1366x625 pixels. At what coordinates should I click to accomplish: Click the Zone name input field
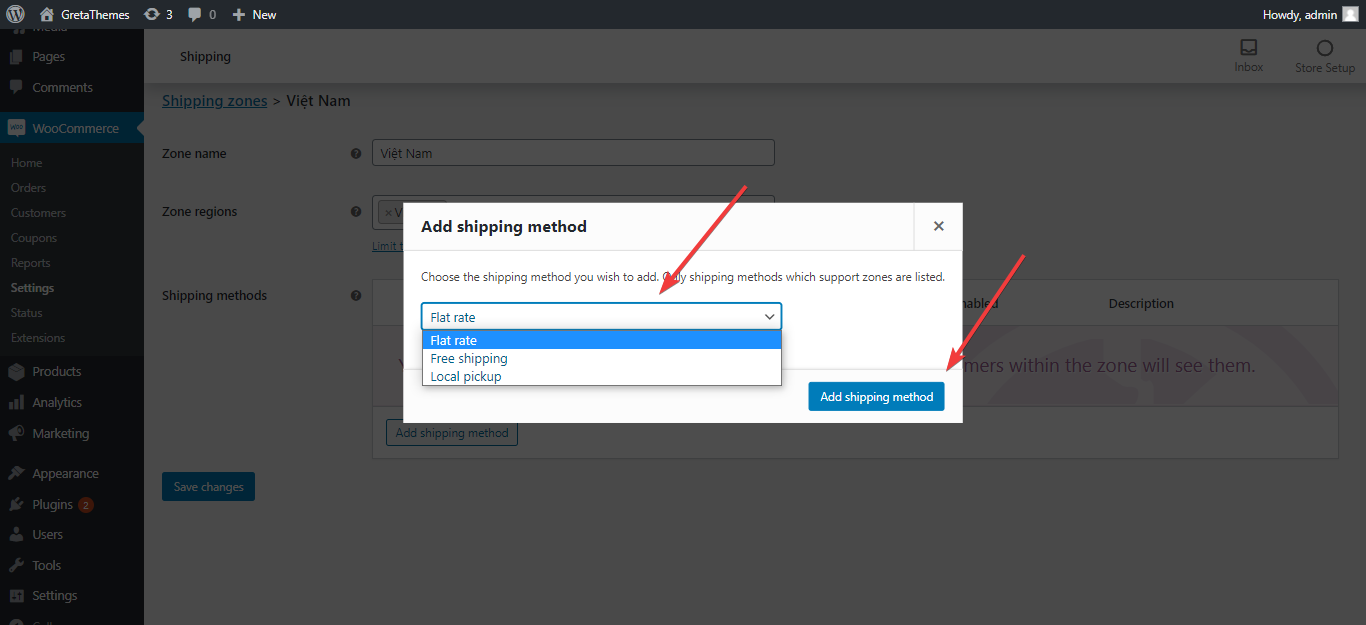(x=573, y=153)
